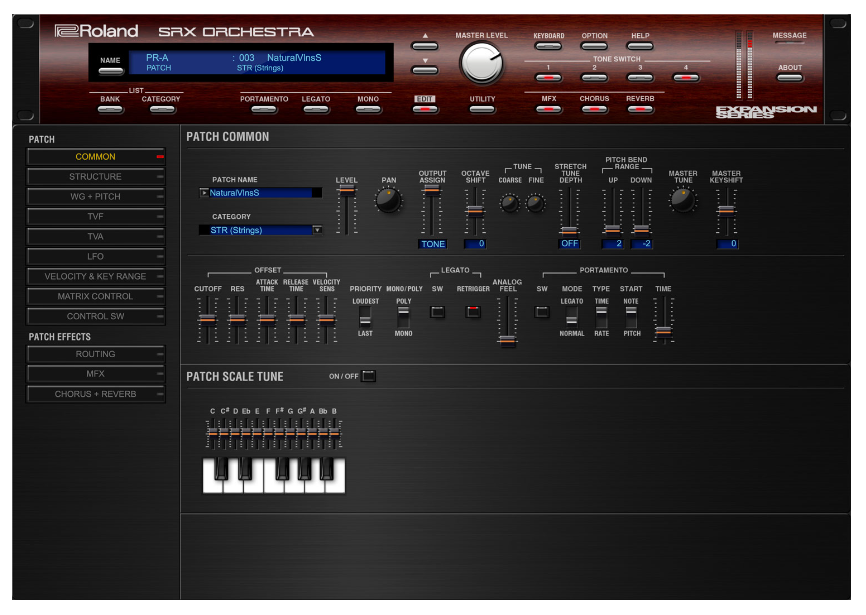This screenshot has height=615, width=866.
Task: Open the LFO tab
Action: coord(96,256)
